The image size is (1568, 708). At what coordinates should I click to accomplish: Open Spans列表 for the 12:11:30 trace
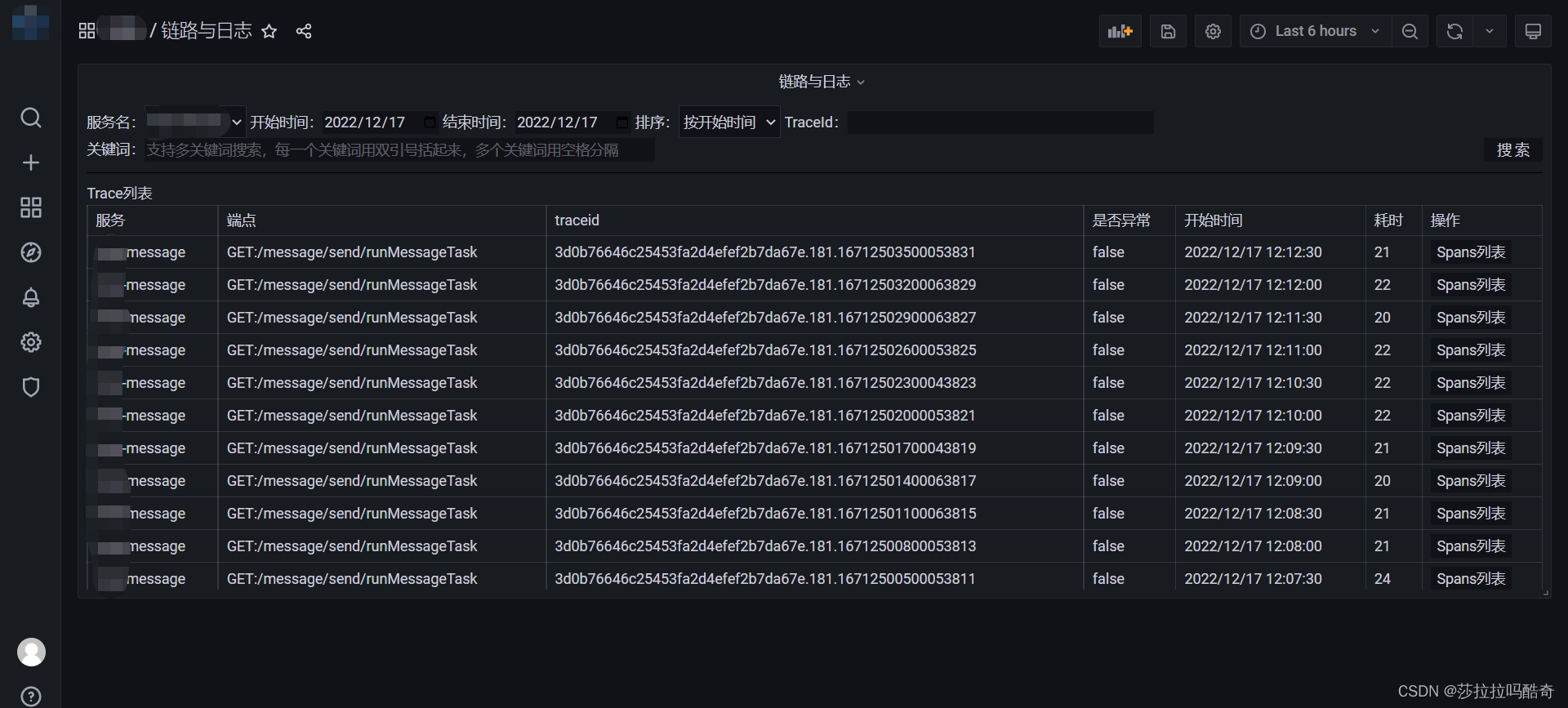click(x=1471, y=318)
